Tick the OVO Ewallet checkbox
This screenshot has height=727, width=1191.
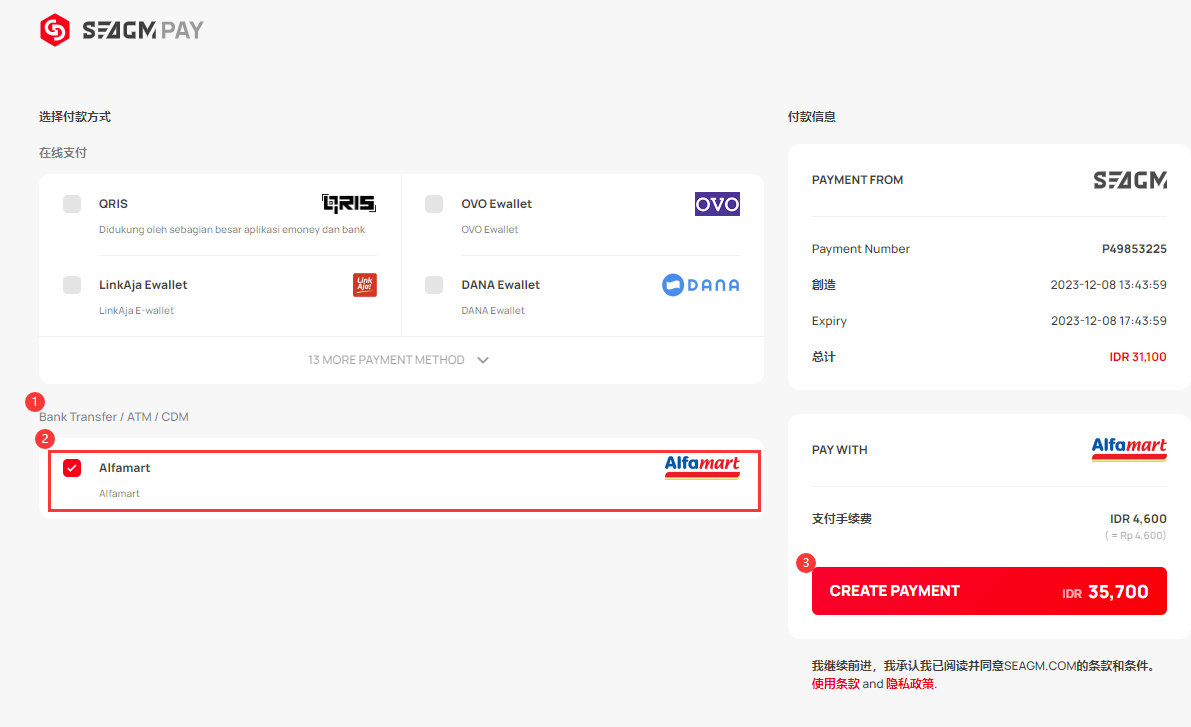434,204
